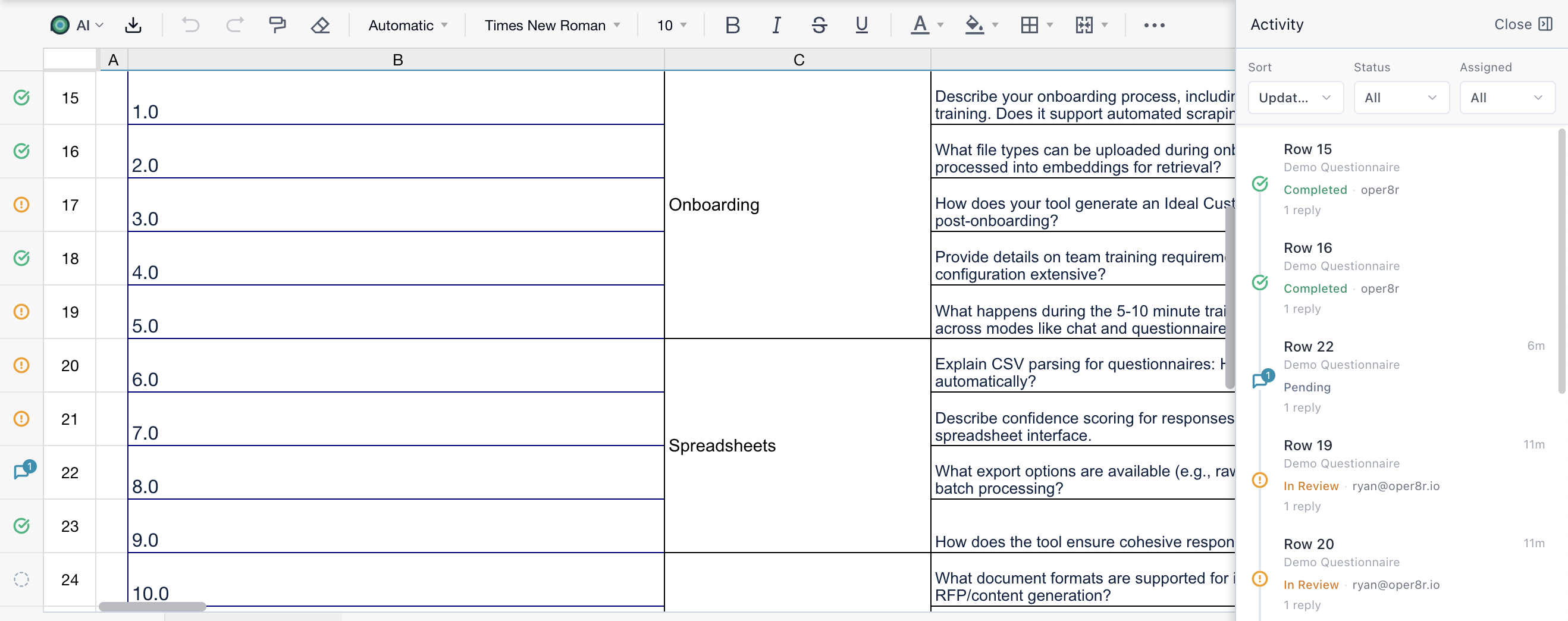
Task: Click the merge cells icon
Action: (x=1087, y=25)
